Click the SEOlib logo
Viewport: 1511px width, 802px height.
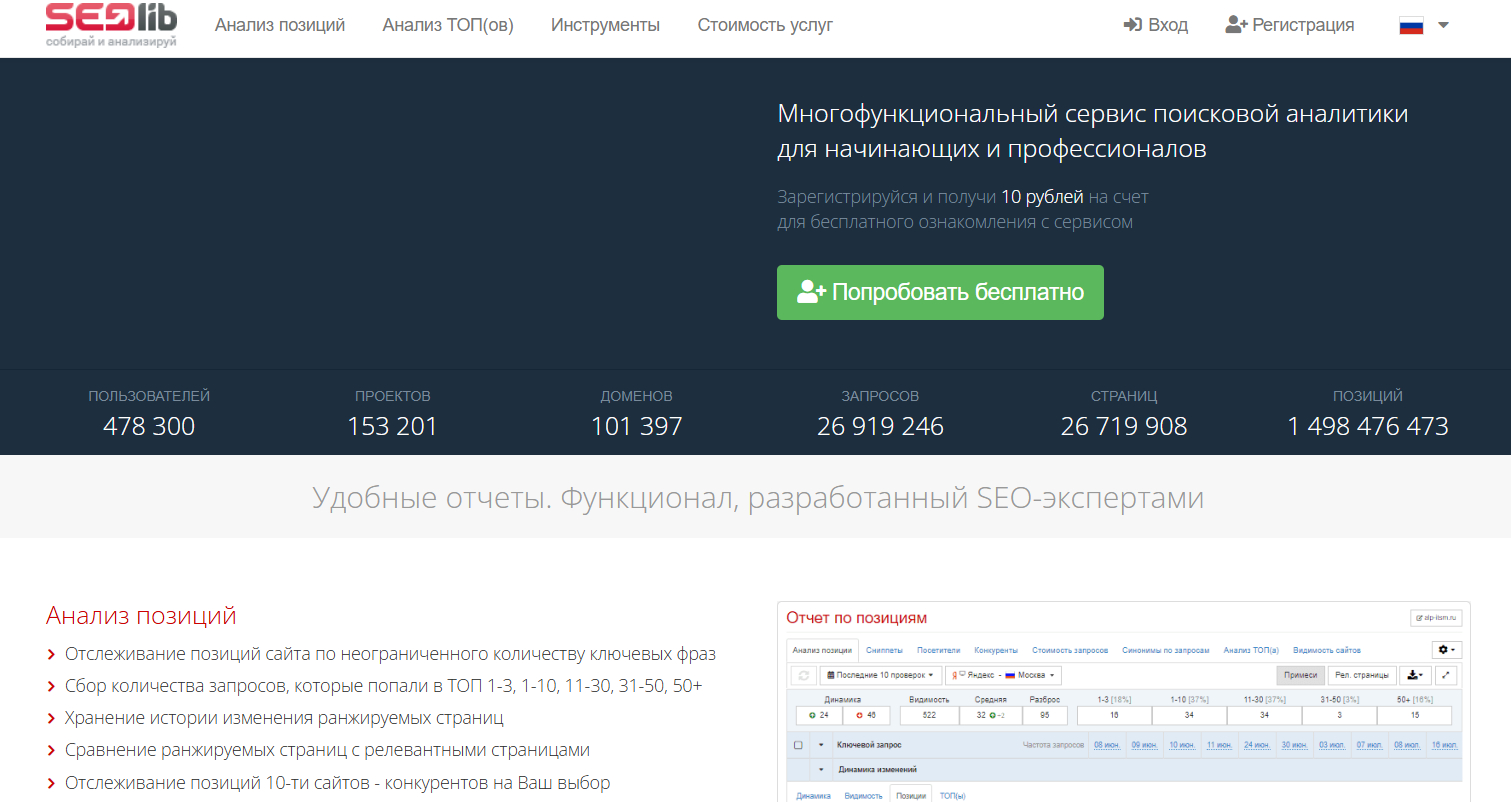(111, 26)
